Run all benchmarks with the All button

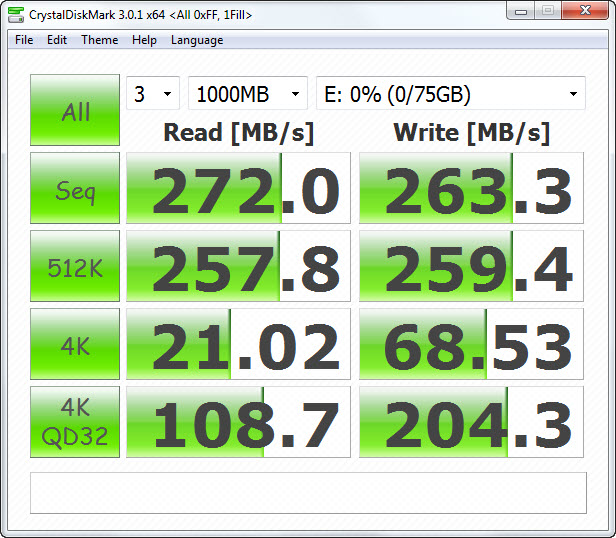[x=75, y=111]
